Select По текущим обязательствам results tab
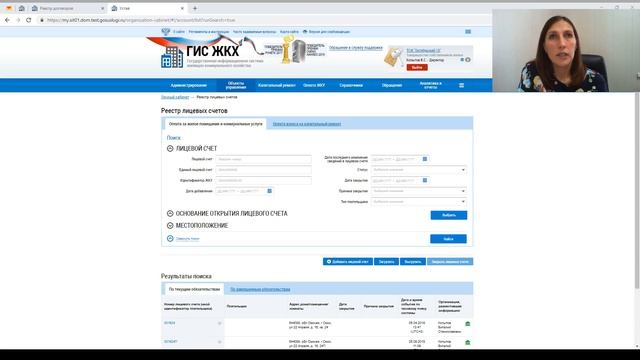The image size is (640, 360). 194,289
